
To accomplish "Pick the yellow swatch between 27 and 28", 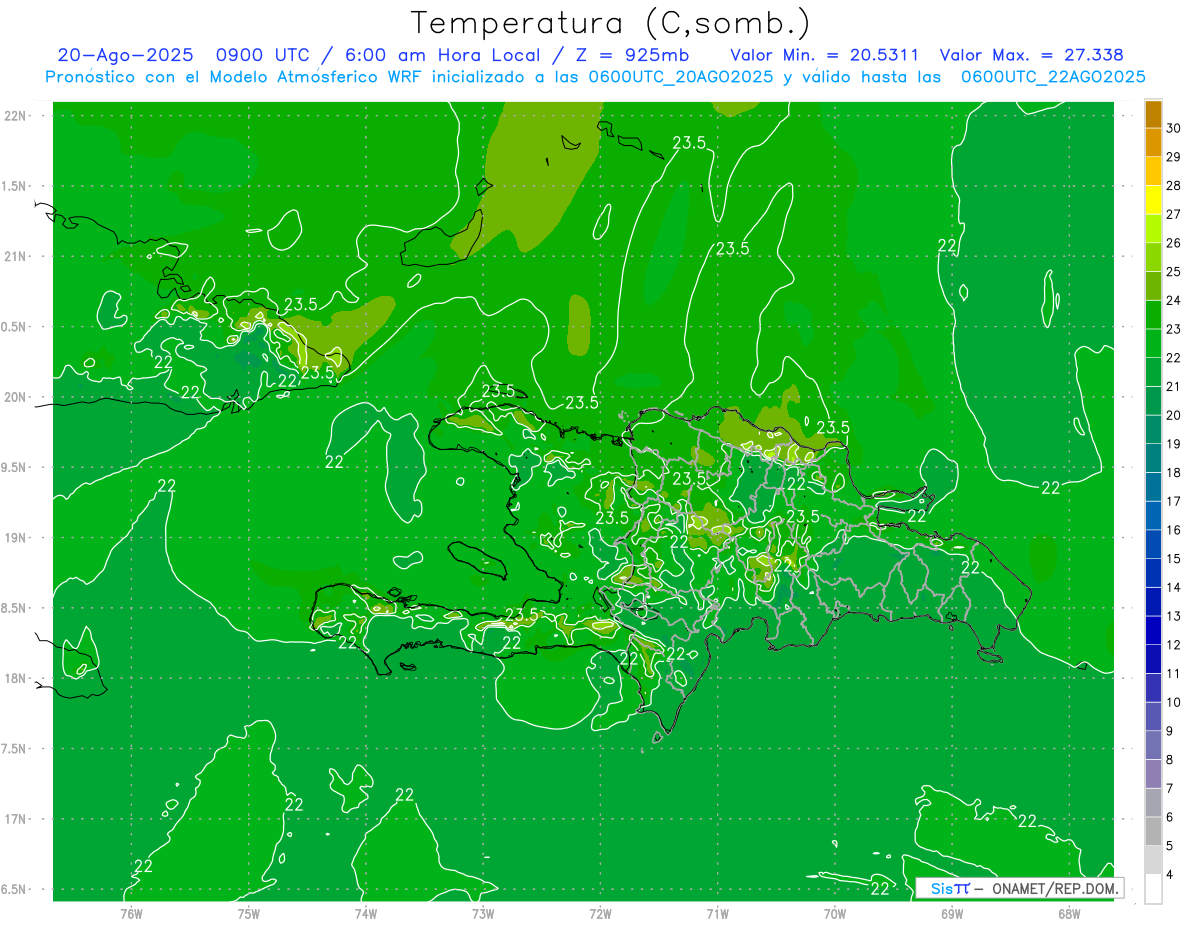I will (1153, 199).
